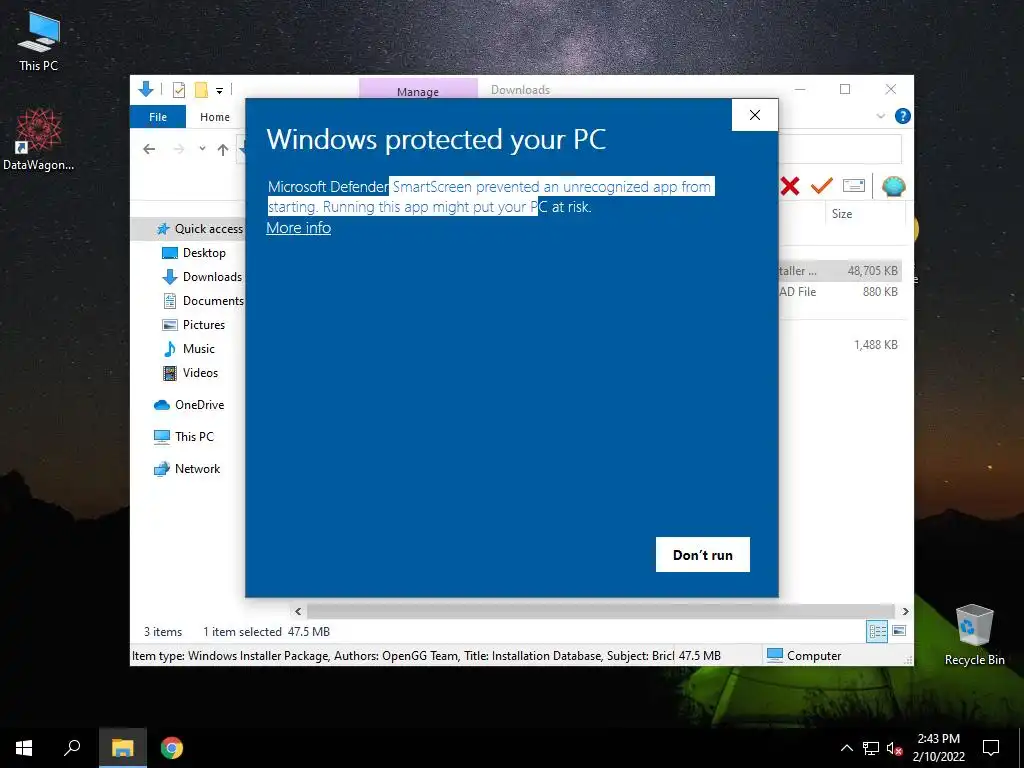Close the SmartScreen dialog with the X
The height and width of the screenshot is (768, 1024).
coord(755,115)
